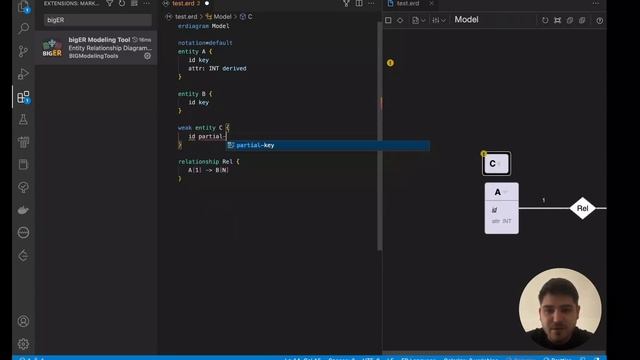This screenshot has width=640, height=360.
Task: Select the diamond relationship tool in diagram toolbar
Action: tap(400, 20)
